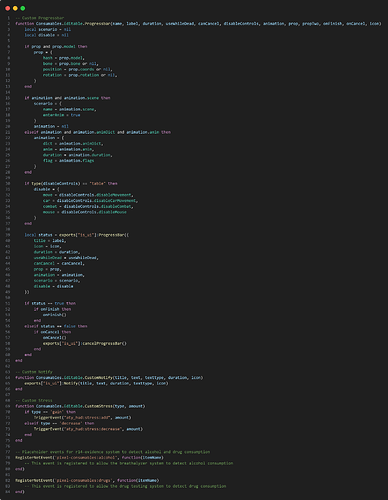
Task: Click the 'useWhileDead = useWhileDead,' line
Action: point(66,258)
